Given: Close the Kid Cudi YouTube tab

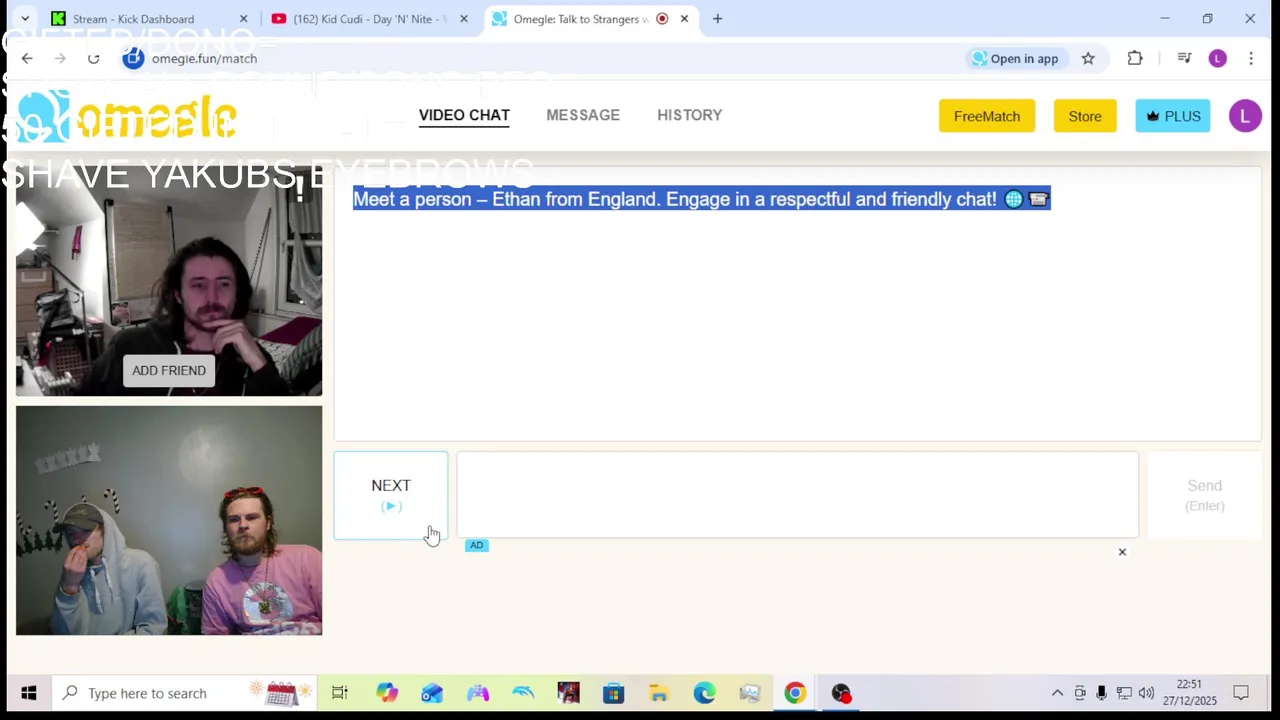Looking at the screenshot, I should [x=463, y=19].
